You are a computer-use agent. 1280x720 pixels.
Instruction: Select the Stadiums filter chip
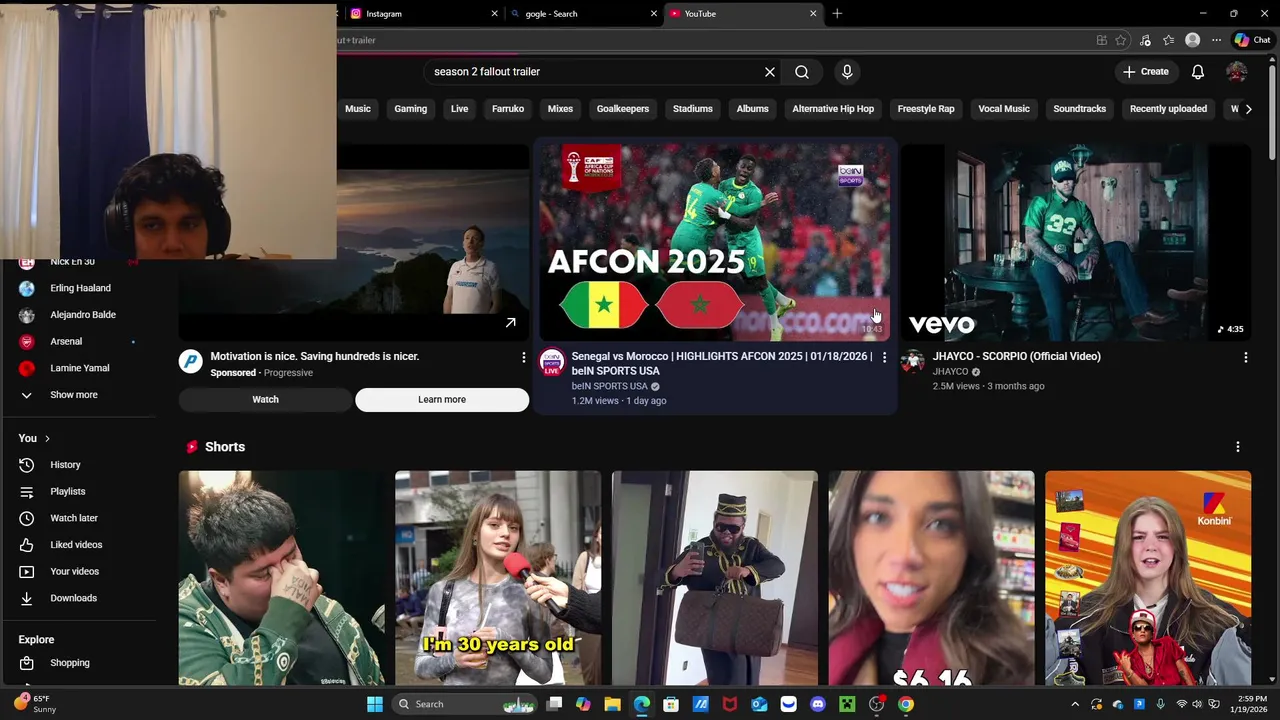[693, 109]
